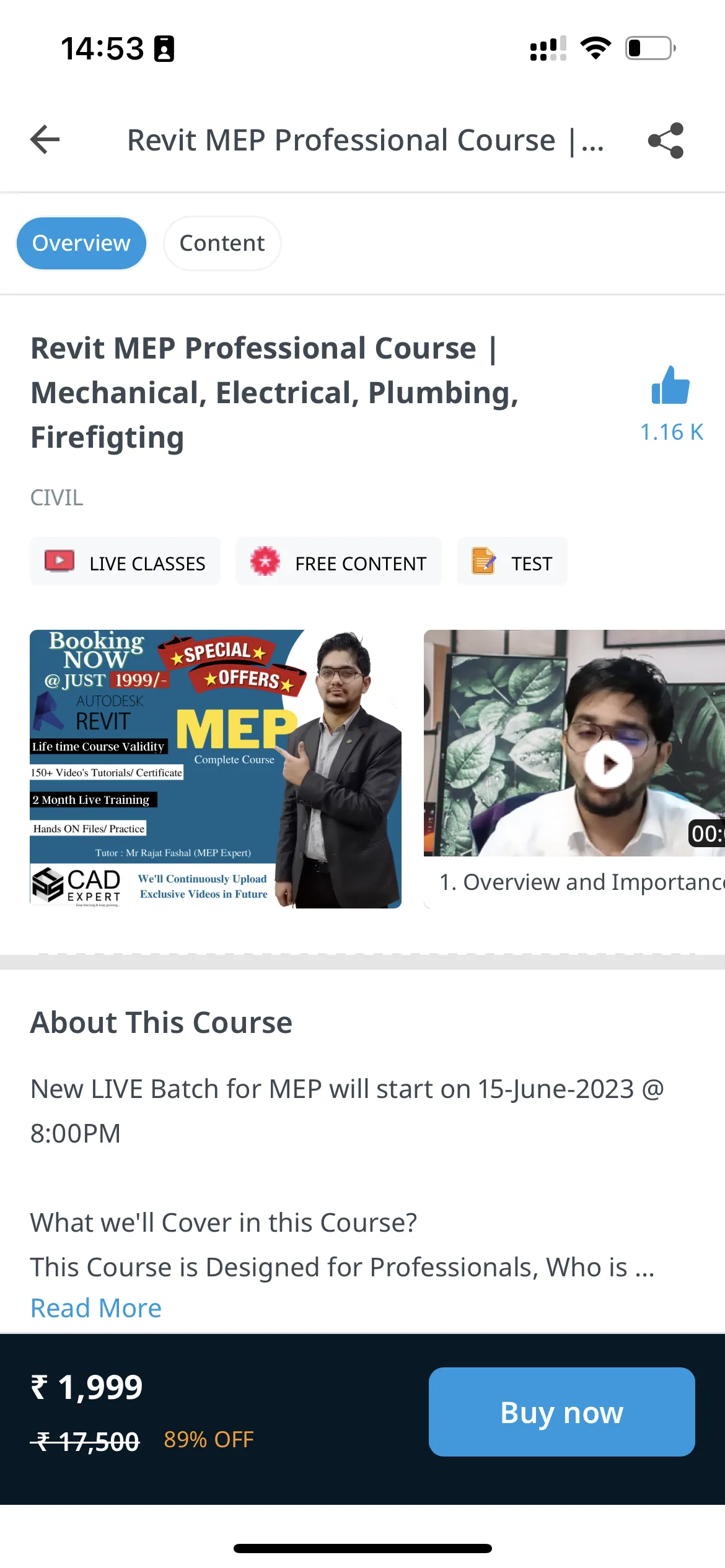The height and width of the screenshot is (1568, 725).
Task: Tap the Free Content badge icon
Action: [265, 561]
